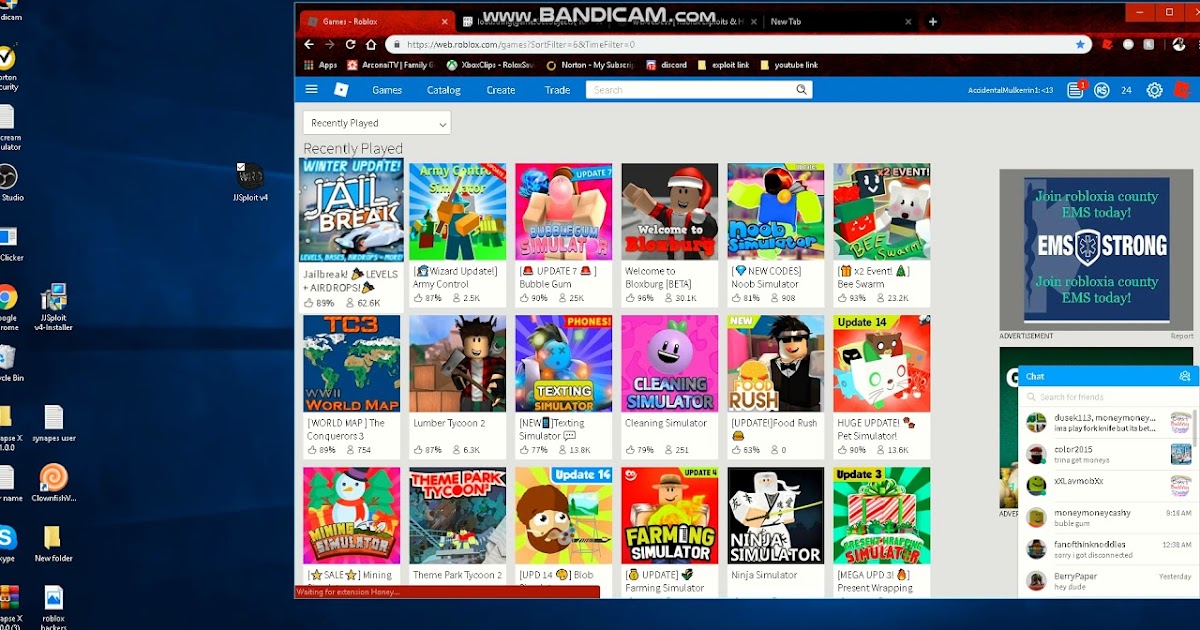Open the Roblox hamburger navigation menu
The width and height of the screenshot is (1200, 630).
click(x=312, y=90)
